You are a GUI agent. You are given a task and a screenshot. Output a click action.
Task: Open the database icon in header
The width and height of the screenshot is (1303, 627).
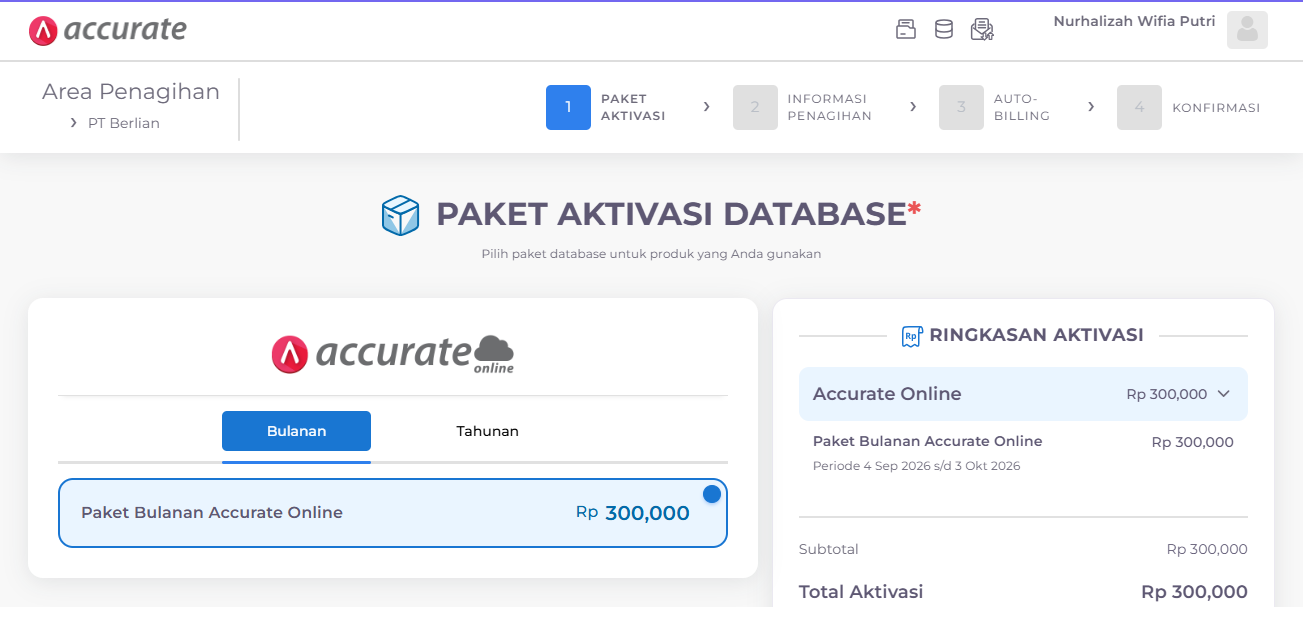pos(943,29)
